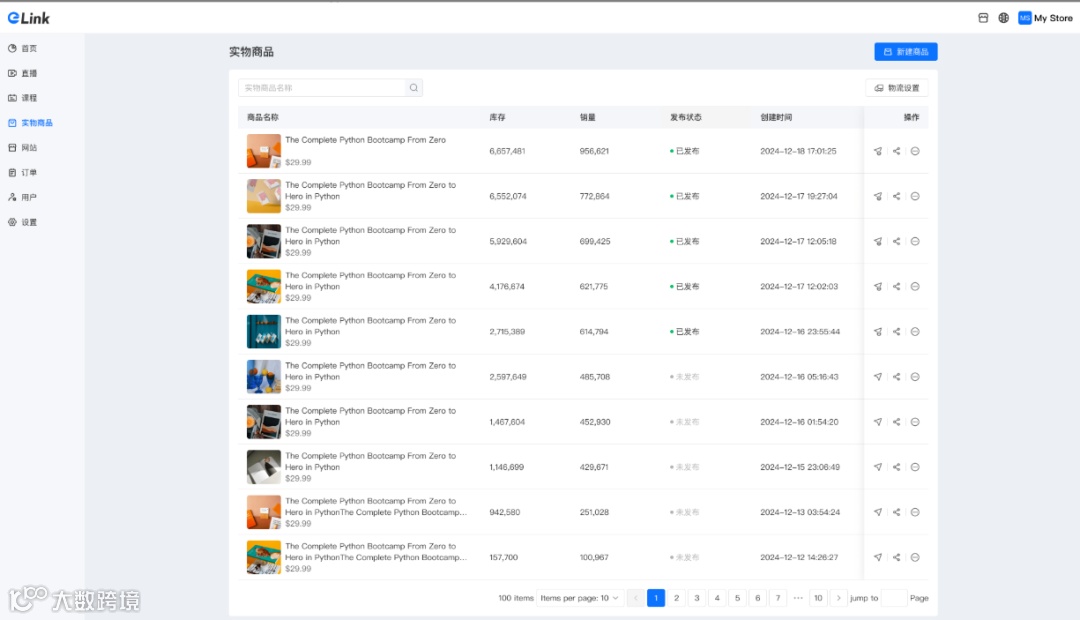Click stock value 6,657,481
The image size is (1080, 620).
click(x=507, y=151)
